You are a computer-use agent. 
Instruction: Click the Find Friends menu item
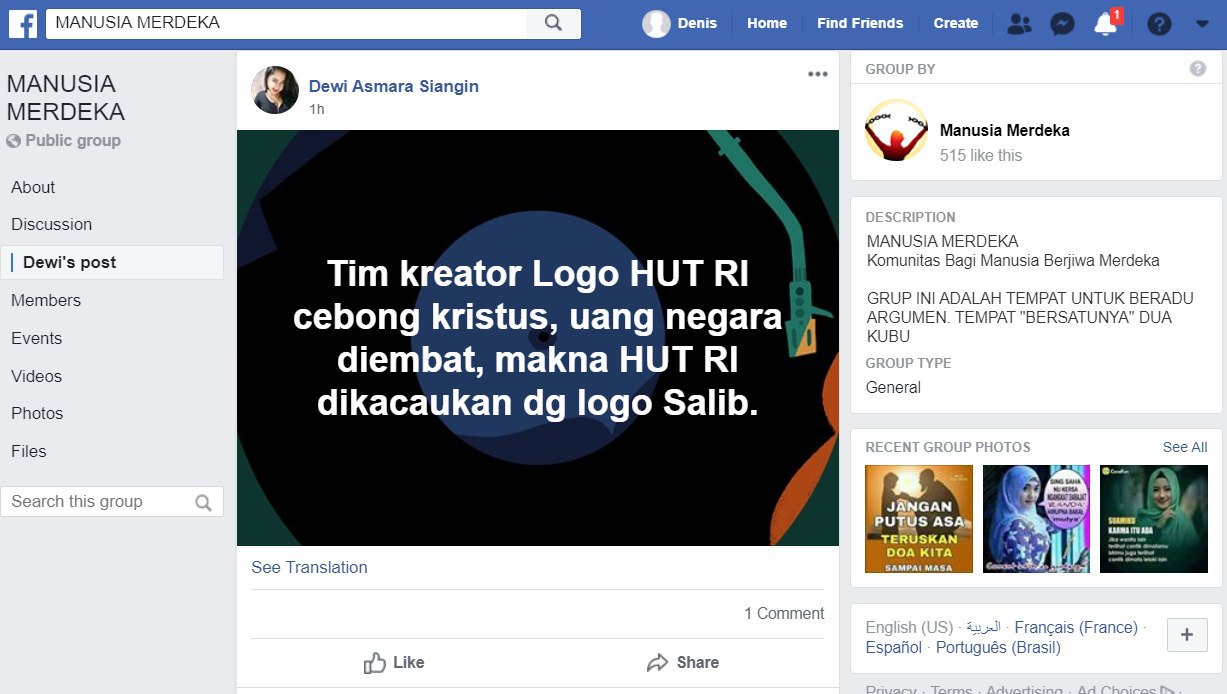point(860,23)
